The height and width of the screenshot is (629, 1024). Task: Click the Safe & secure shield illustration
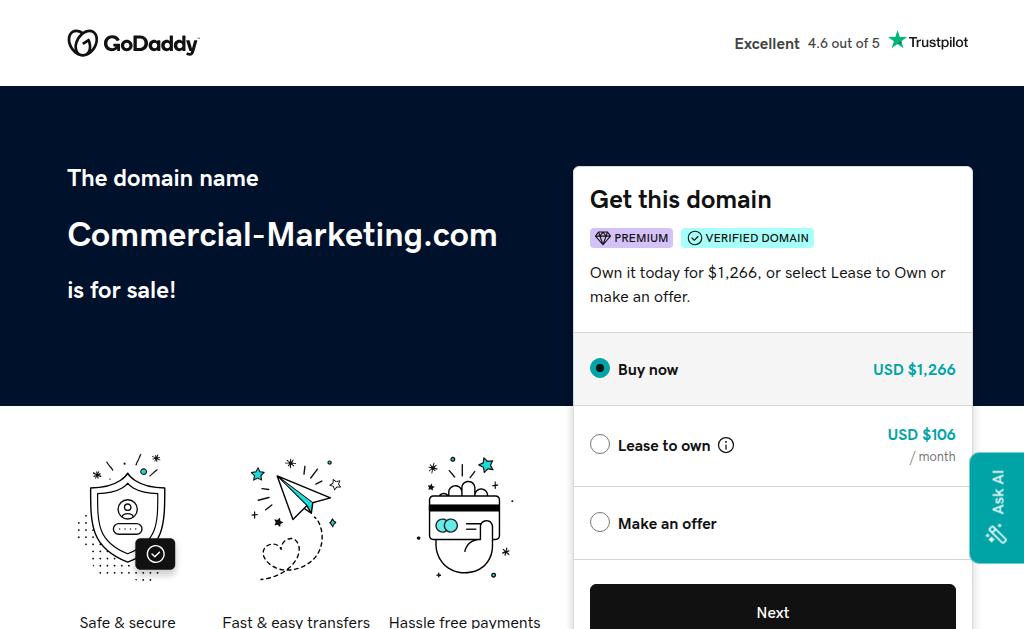click(x=127, y=517)
